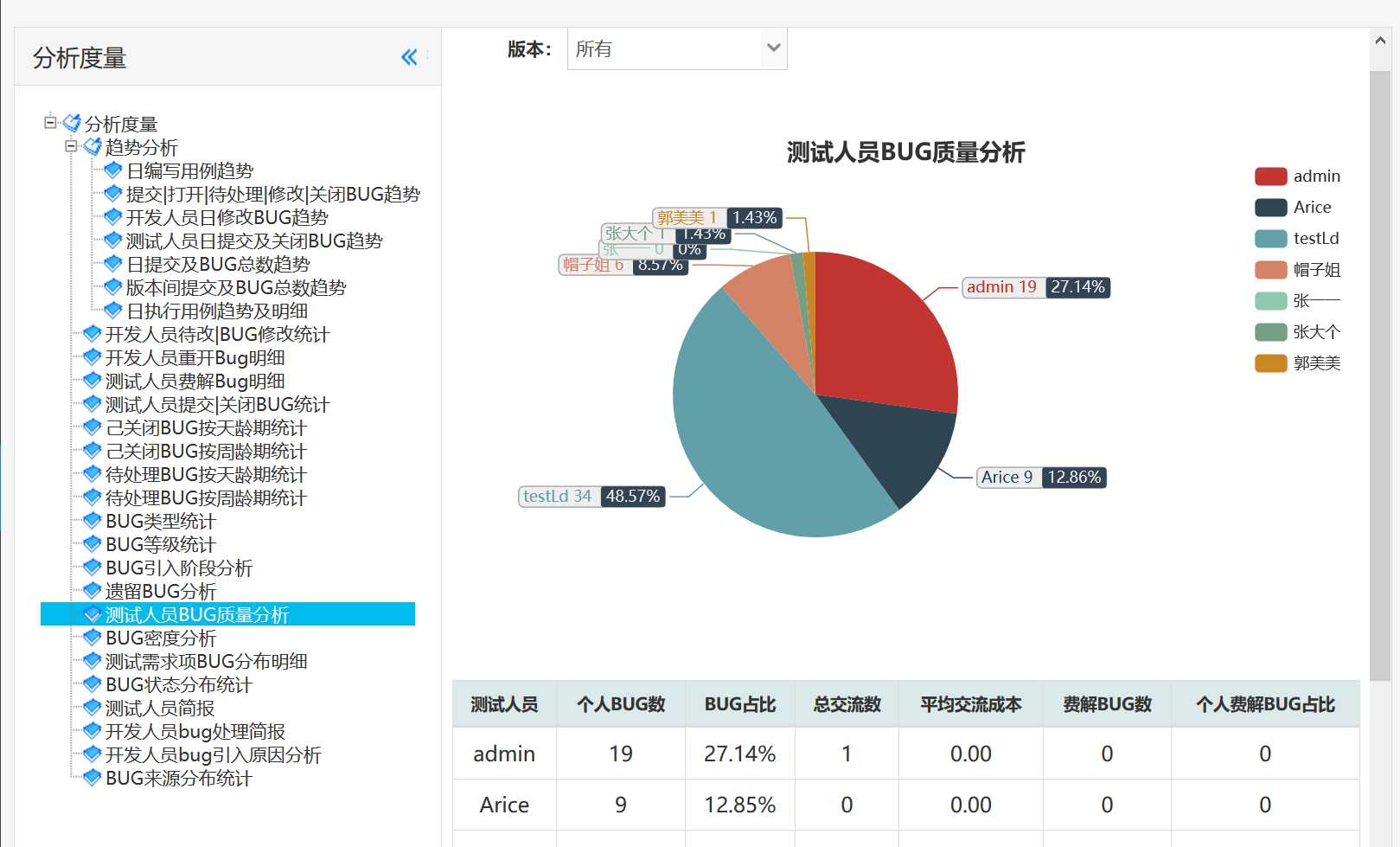Toggle 帽子姐 series in chart legend
Viewport: 1400px width, 847px height.
pyautogui.click(x=1297, y=269)
